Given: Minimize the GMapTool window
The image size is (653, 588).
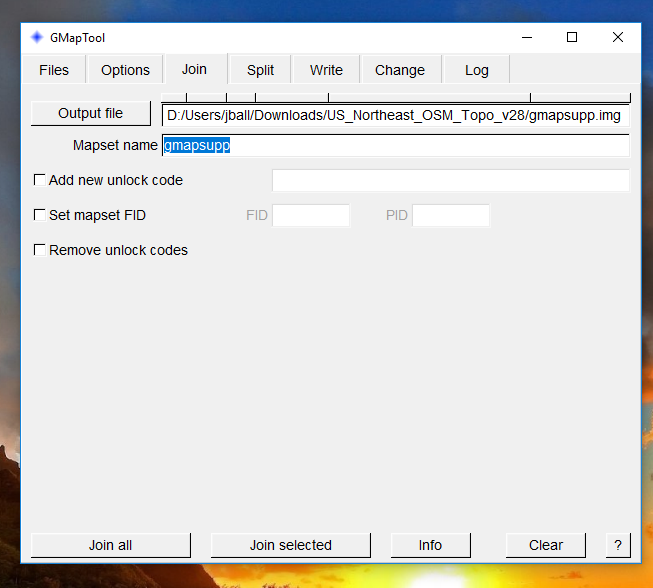Looking at the screenshot, I should coord(527,37).
